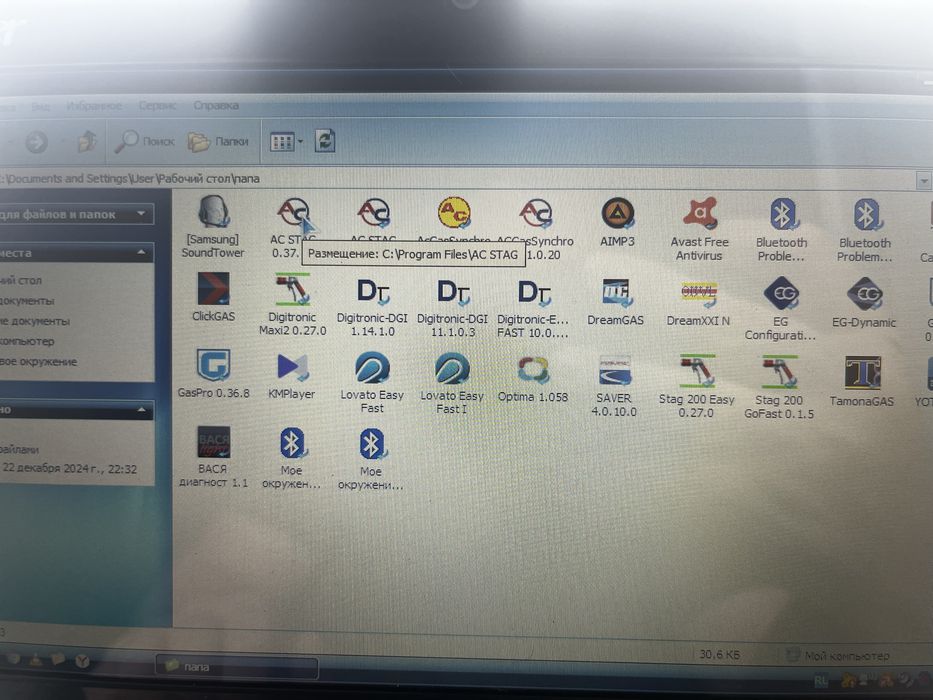Click the 'папа' taskbar window button
Image resolution: width=933 pixels, height=700 pixels.
pos(237,667)
